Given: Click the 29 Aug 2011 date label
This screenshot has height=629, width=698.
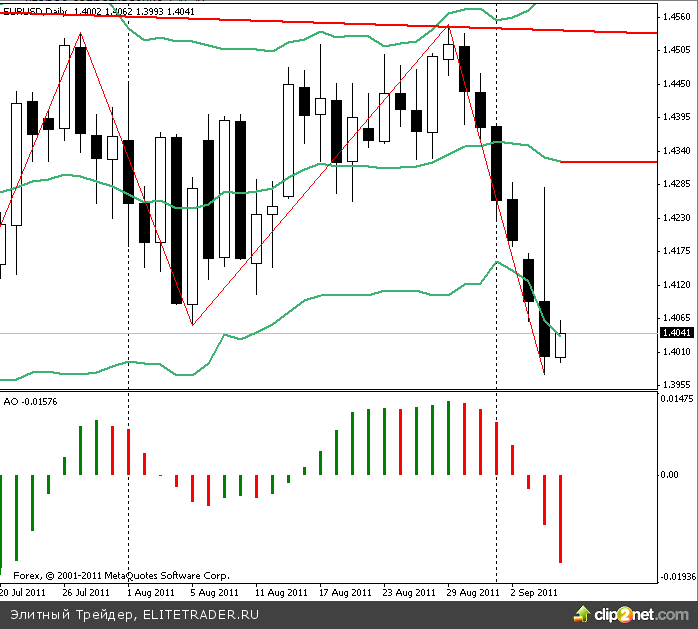Looking at the screenshot, I should pyautogui.click(x=473, y=591).
